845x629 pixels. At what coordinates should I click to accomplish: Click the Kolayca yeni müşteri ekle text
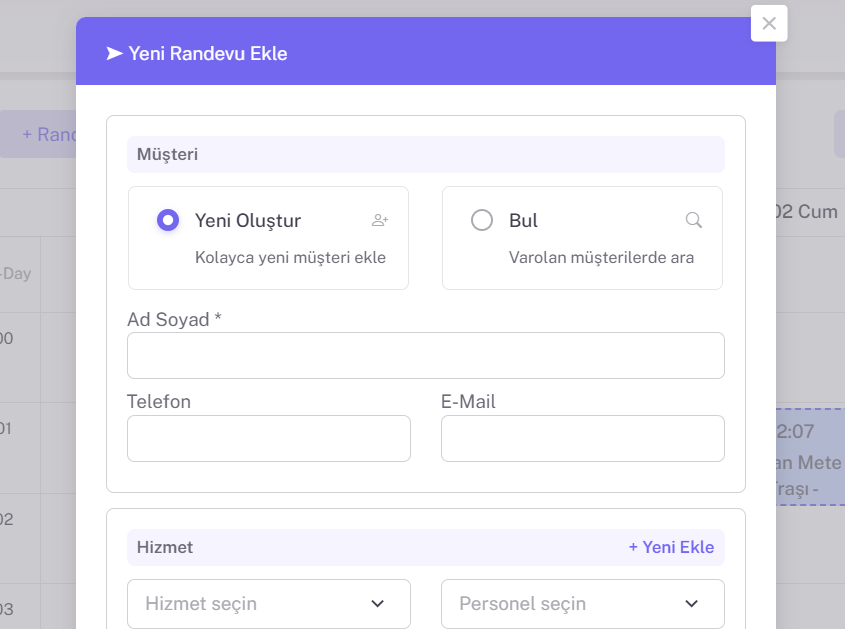290,257
